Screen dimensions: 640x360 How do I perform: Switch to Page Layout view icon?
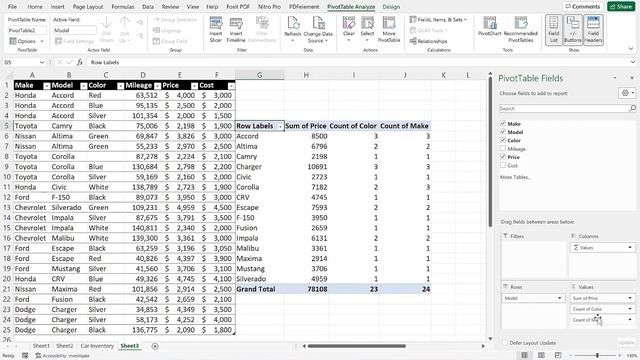[x=541, y=356]
